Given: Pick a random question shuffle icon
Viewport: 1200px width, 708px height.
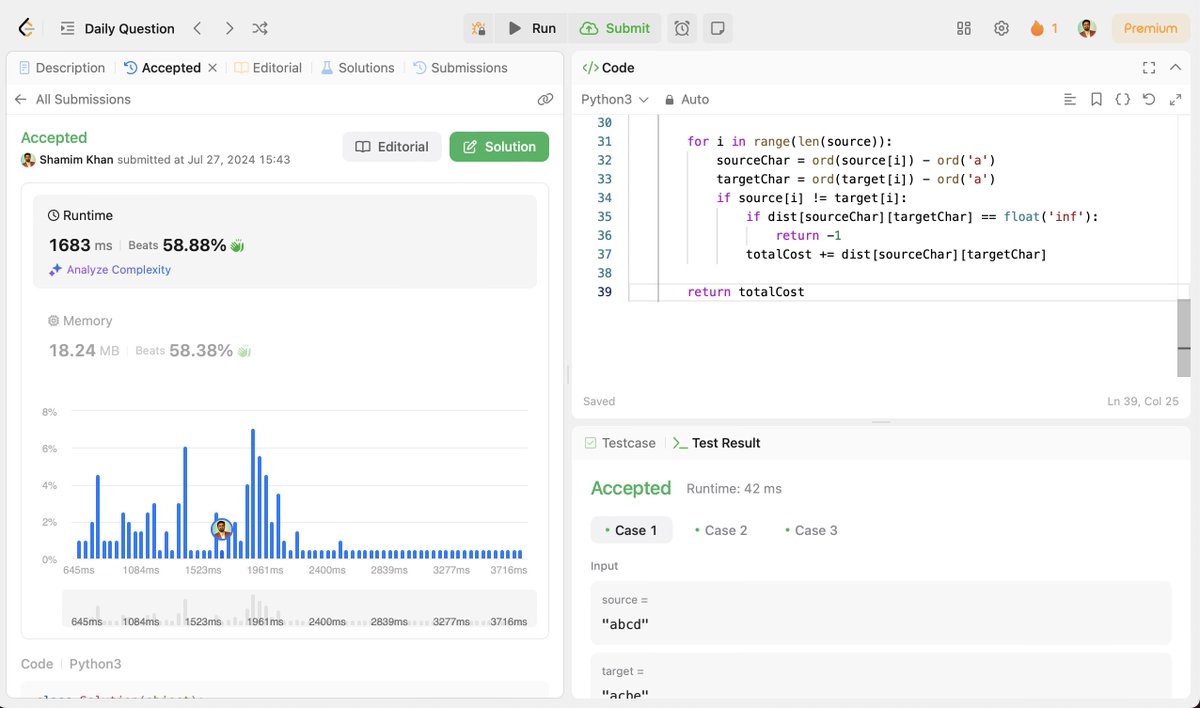Looking at the screenshot, I should pos(260,28).
